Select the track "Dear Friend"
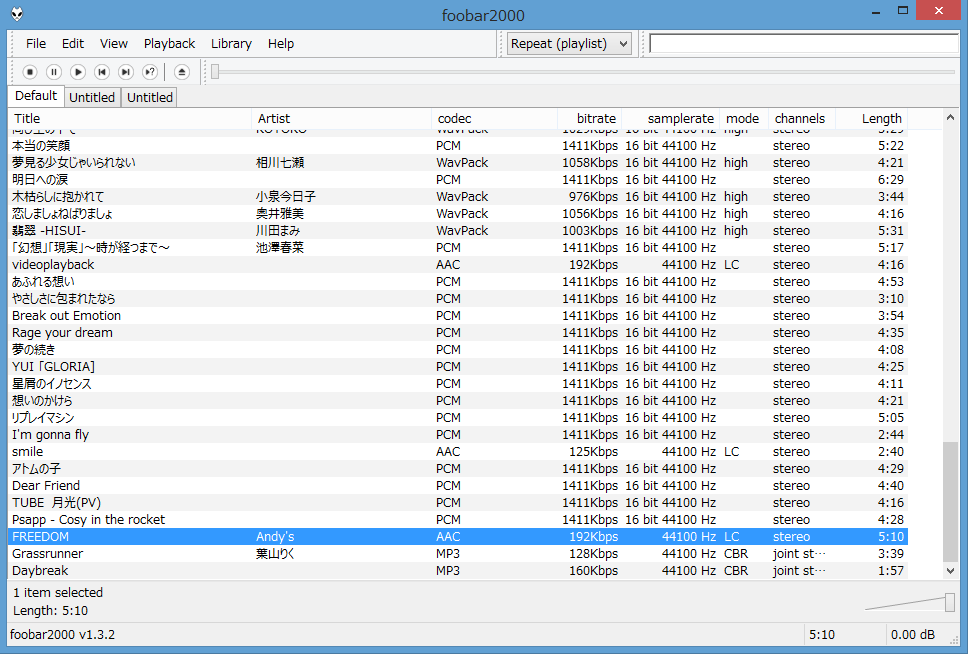968x654 pixels. click(457, 485)
